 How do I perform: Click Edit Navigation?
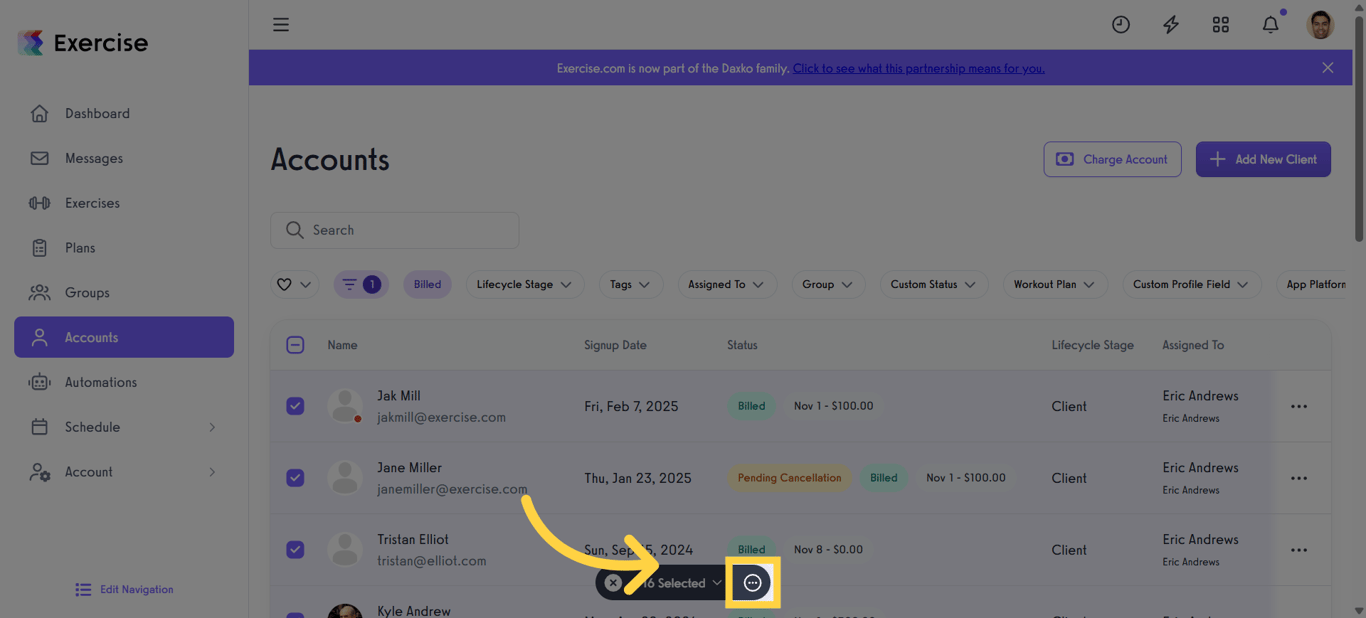point(124,590)
